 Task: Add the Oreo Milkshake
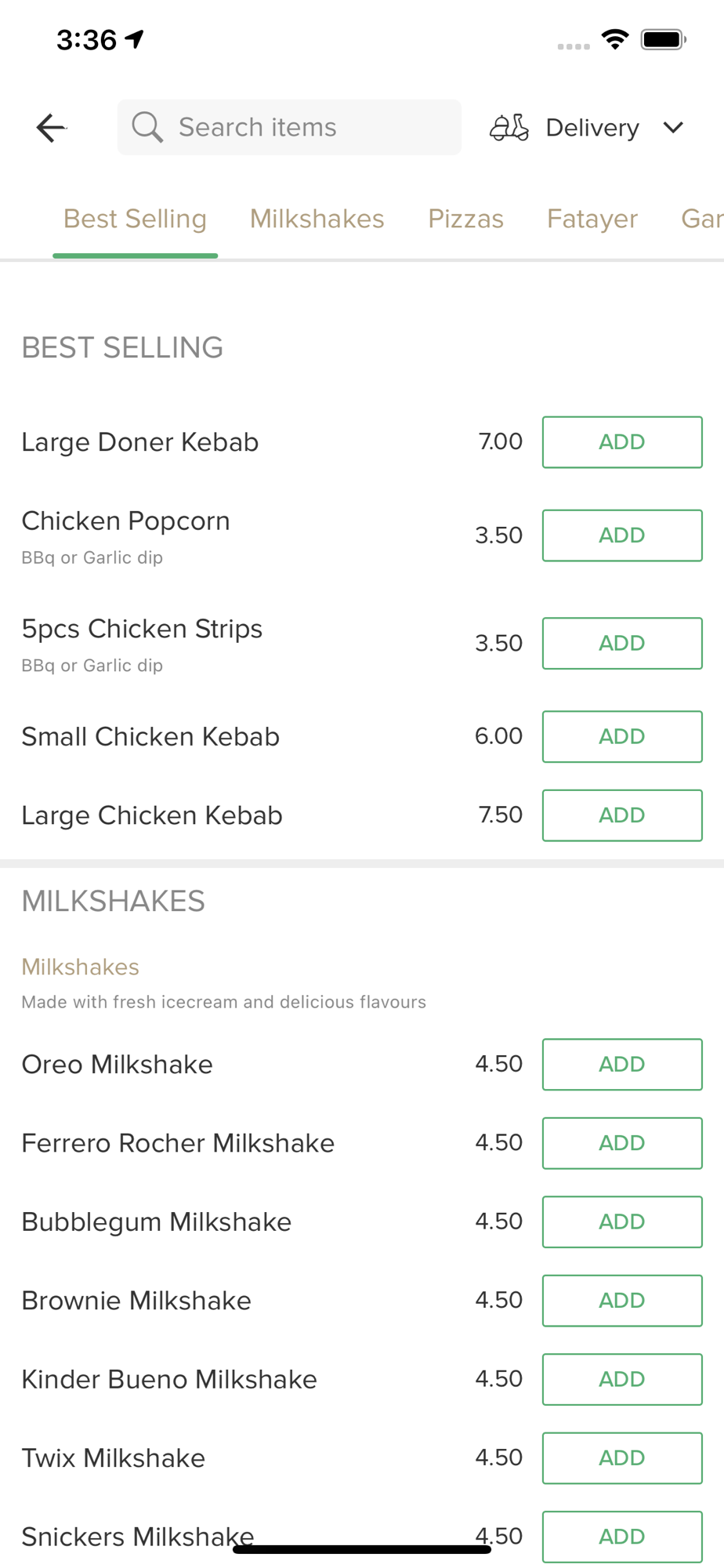[622, 1064]
